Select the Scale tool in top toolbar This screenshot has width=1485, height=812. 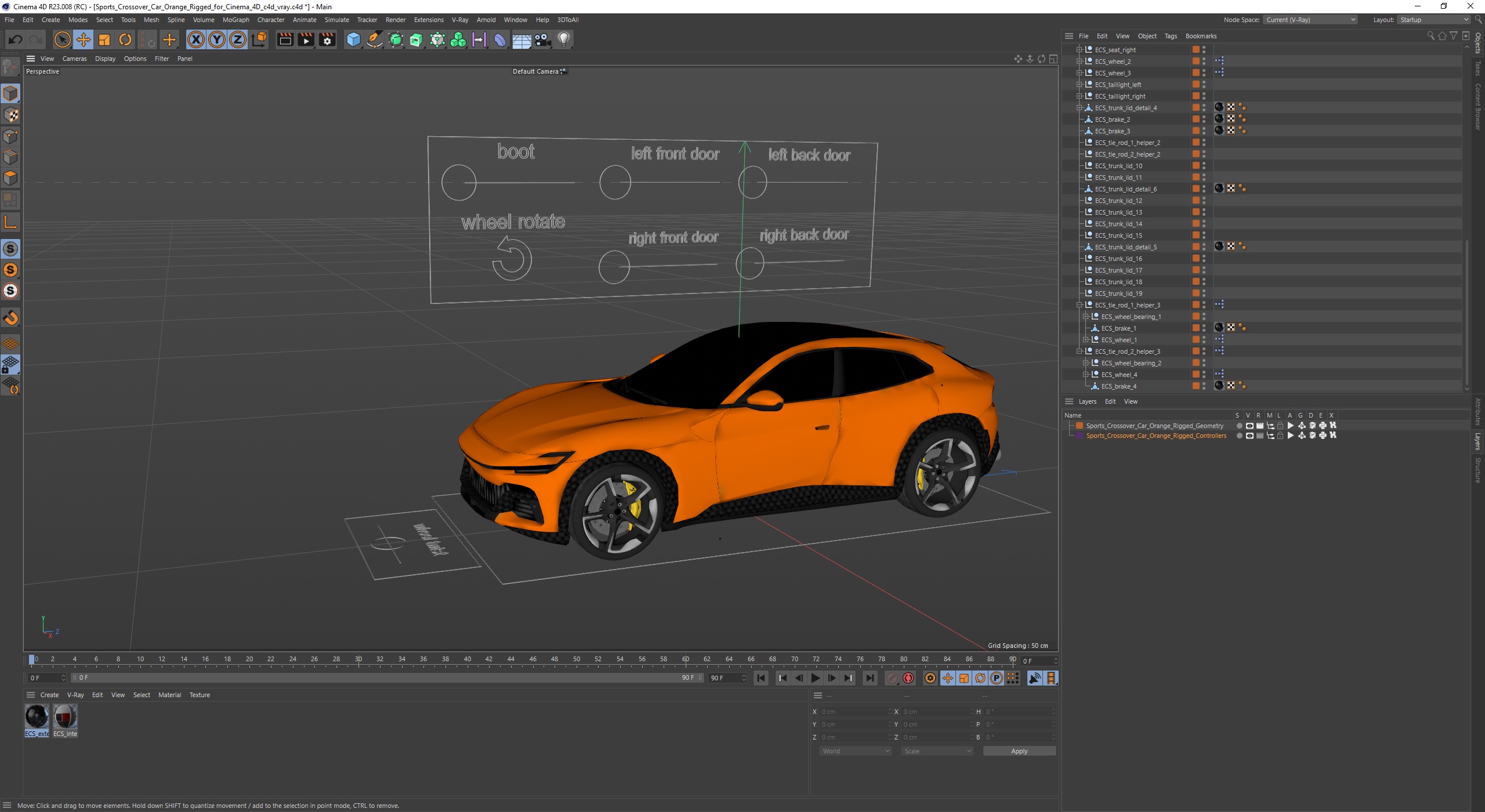point(104,39)
